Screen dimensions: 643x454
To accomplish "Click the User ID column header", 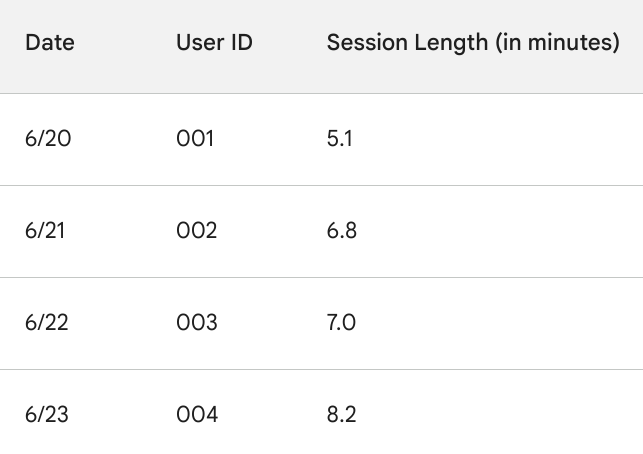I will (x=214, y=43).
